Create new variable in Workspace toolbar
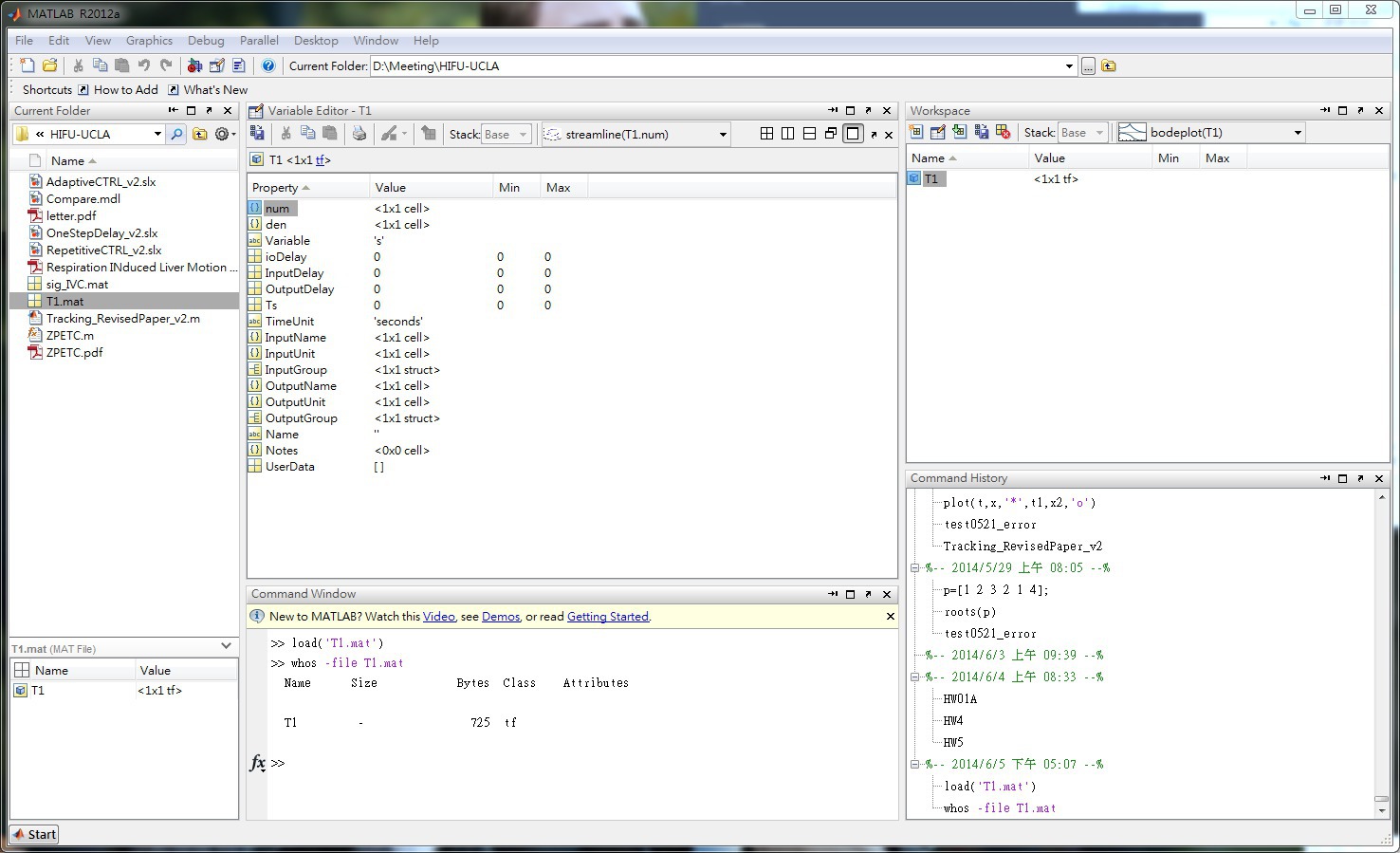The image size is (1400, 853). pos(917,132)
